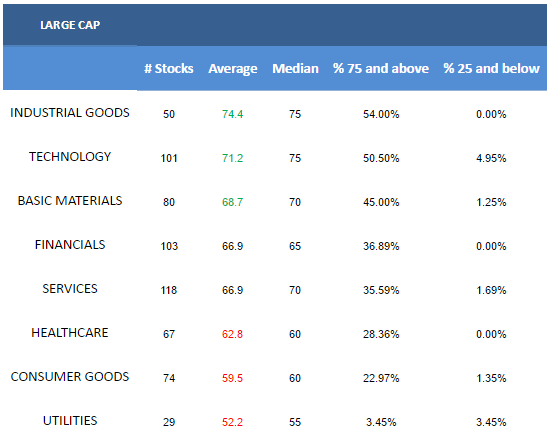Click the 118 stocks count for Services
The height and width of the screenshot is (436, 549).
click(x=169, y=290)
